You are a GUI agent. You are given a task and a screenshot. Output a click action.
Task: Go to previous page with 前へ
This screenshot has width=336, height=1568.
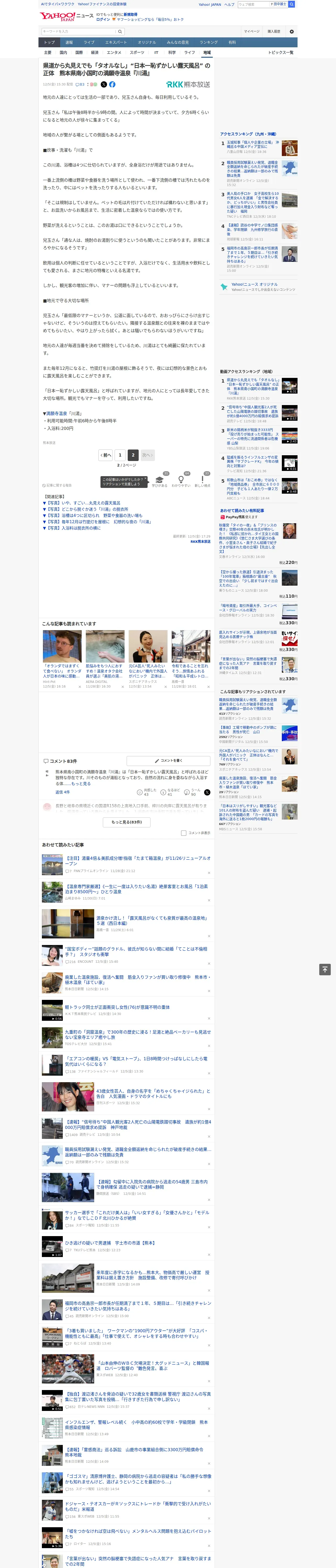[x=105, y=455]
